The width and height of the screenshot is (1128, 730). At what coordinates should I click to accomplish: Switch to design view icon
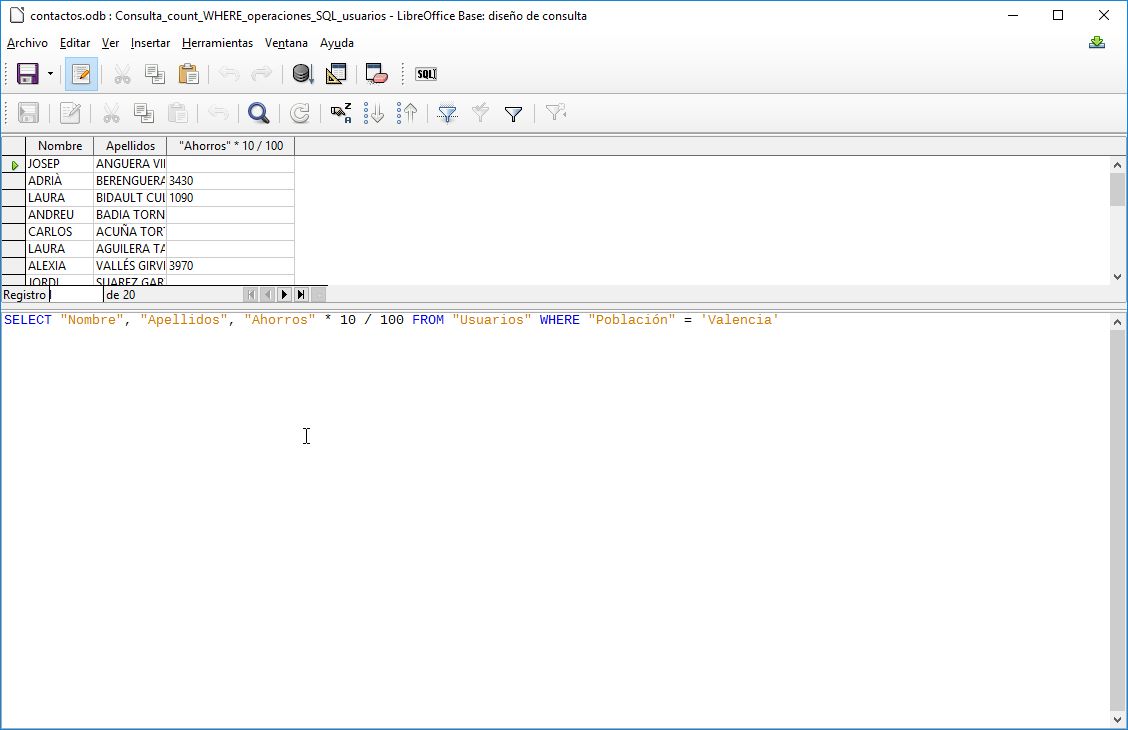336,74
